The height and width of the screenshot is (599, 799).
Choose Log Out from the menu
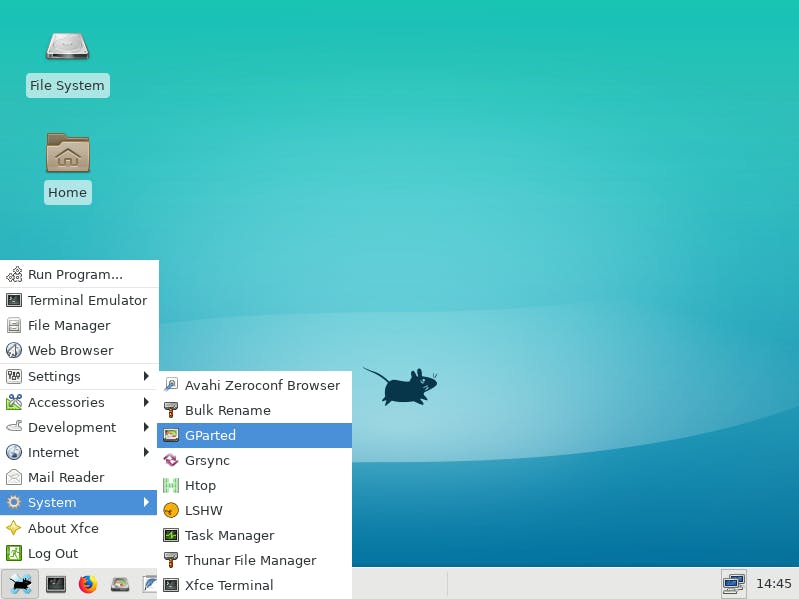coord(79,553)
